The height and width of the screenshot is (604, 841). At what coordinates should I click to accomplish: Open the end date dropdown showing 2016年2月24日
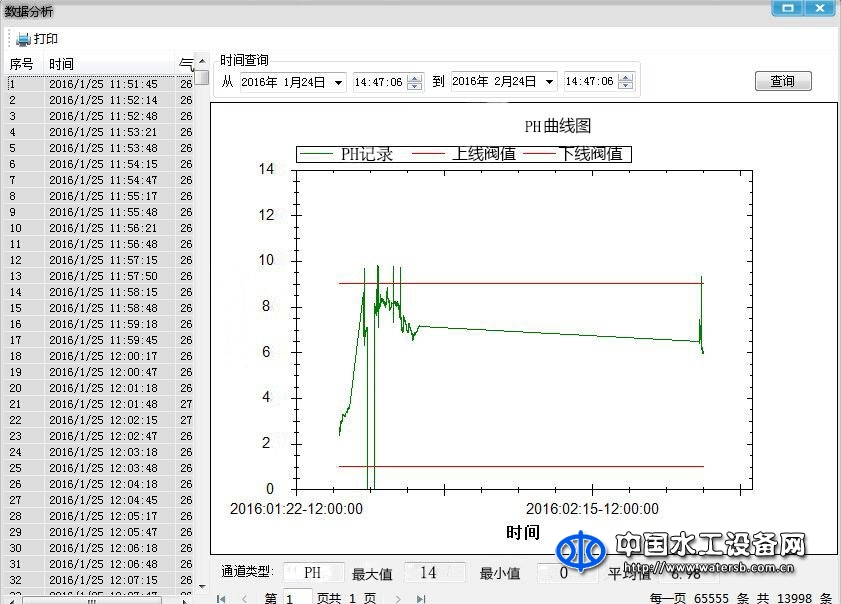[551, 81]
